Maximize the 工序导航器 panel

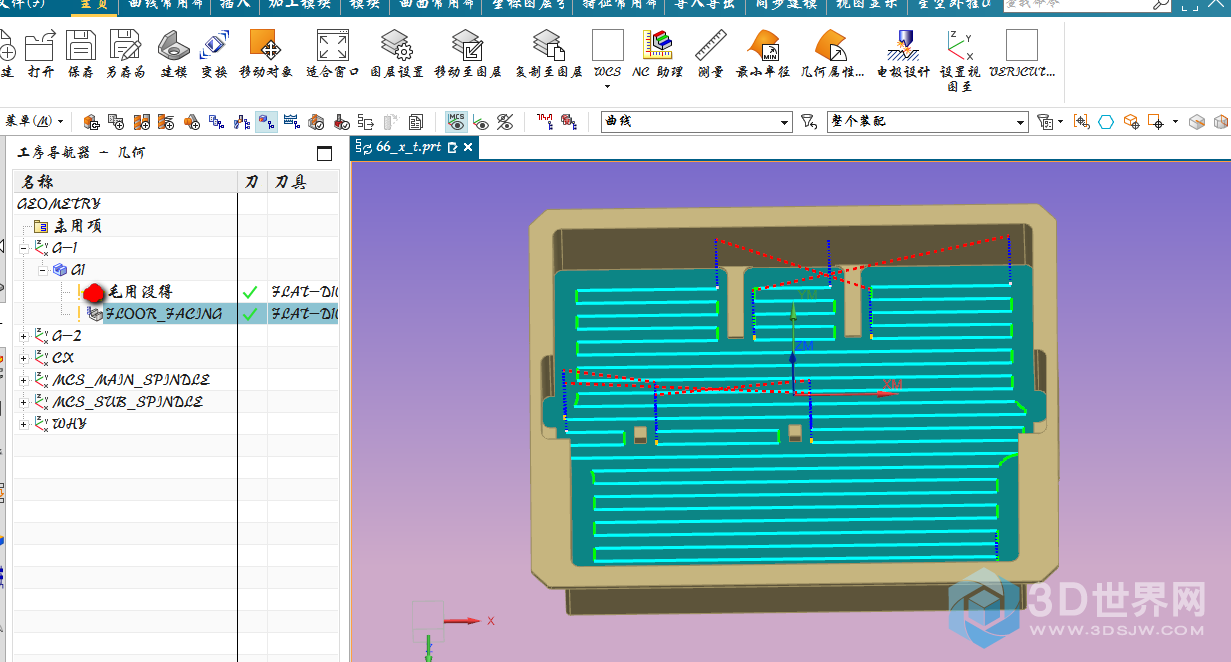(324, 153)
